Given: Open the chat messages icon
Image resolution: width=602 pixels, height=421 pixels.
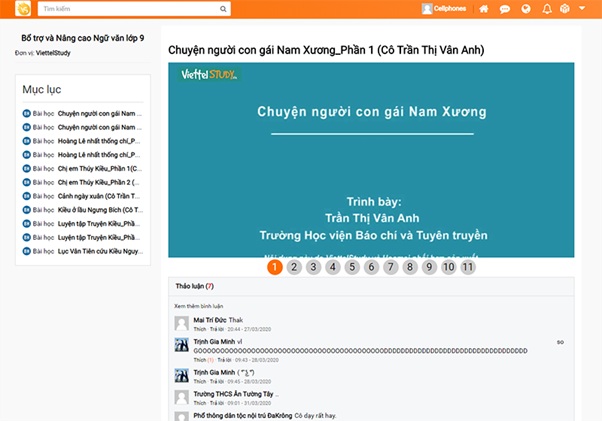Looking at the screenshot, I should tap(505, 9).
